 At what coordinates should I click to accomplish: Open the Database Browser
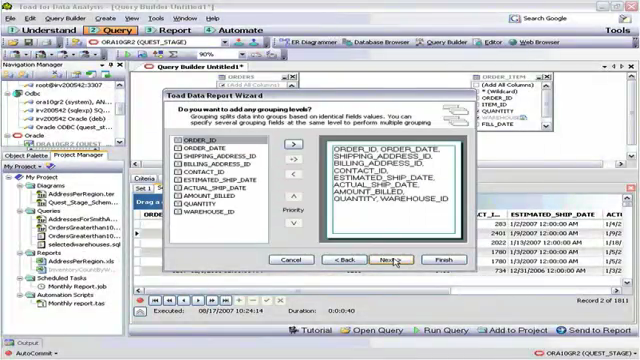(376, 42)
